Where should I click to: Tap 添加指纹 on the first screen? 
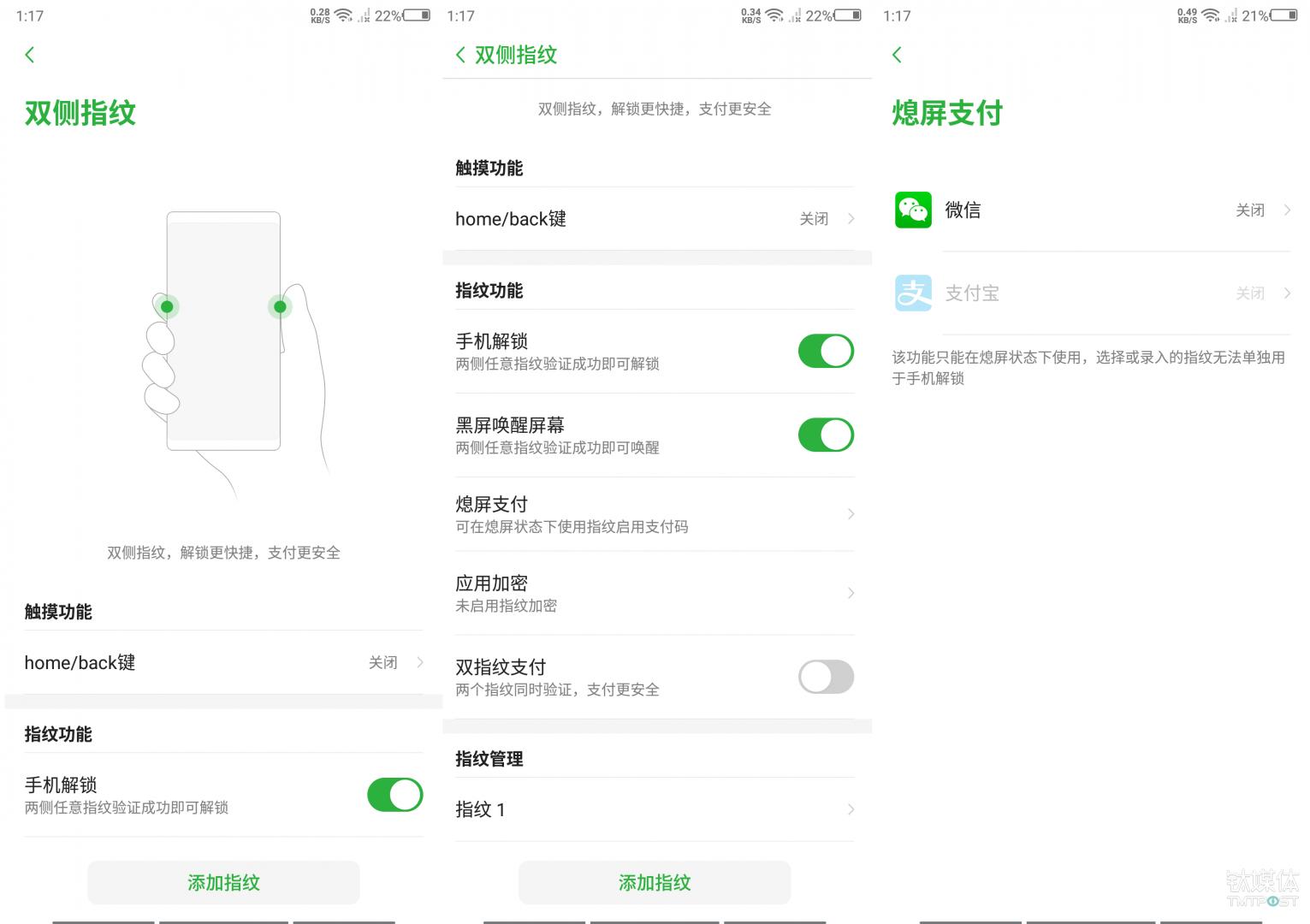click(222, 882)
